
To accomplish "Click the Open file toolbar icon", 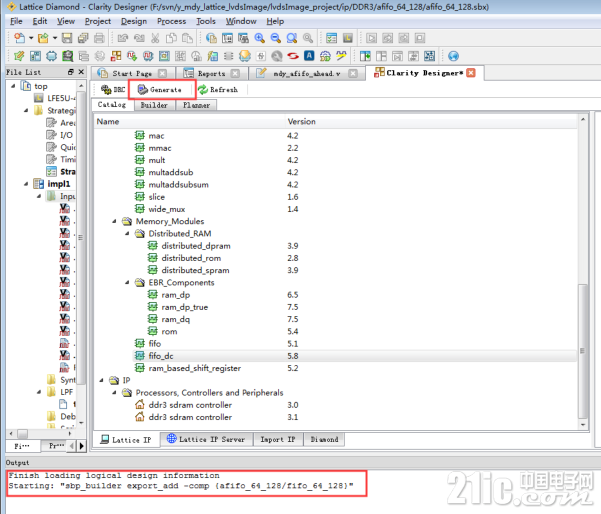I will point(43,38).
